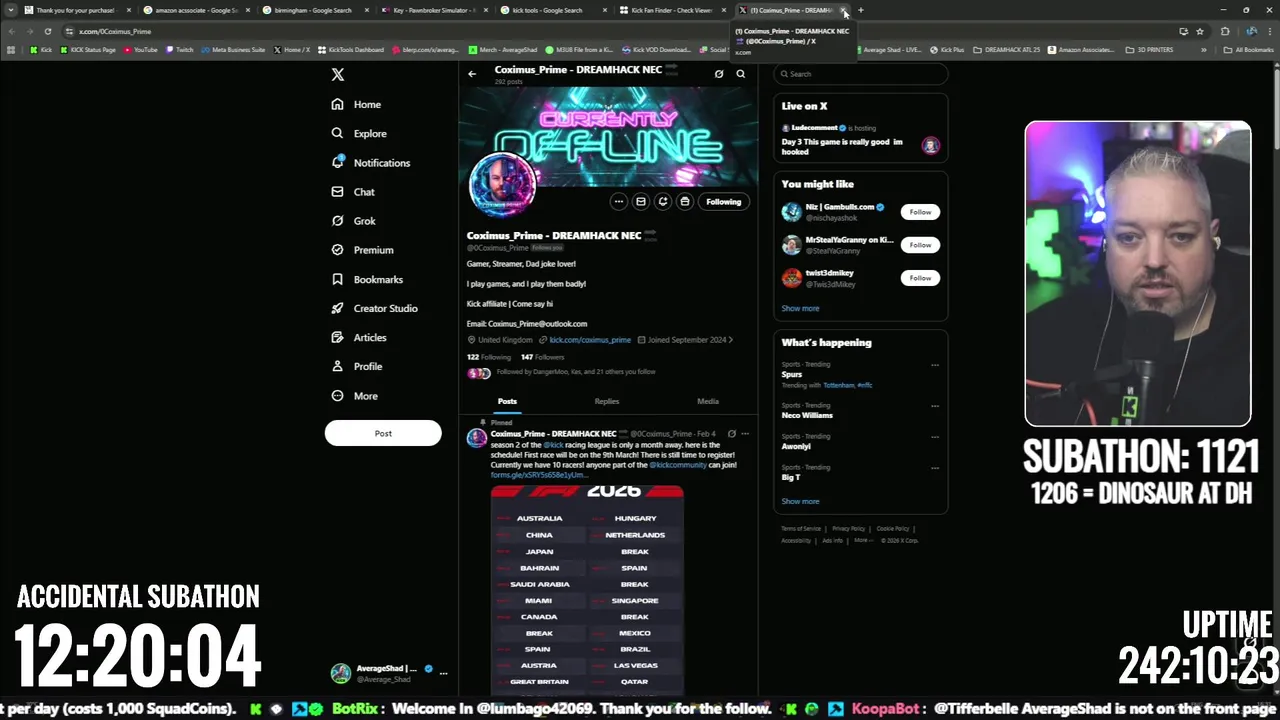Open Notifications in the sidebar
The image size is (1280, 720).
(370, 162)
